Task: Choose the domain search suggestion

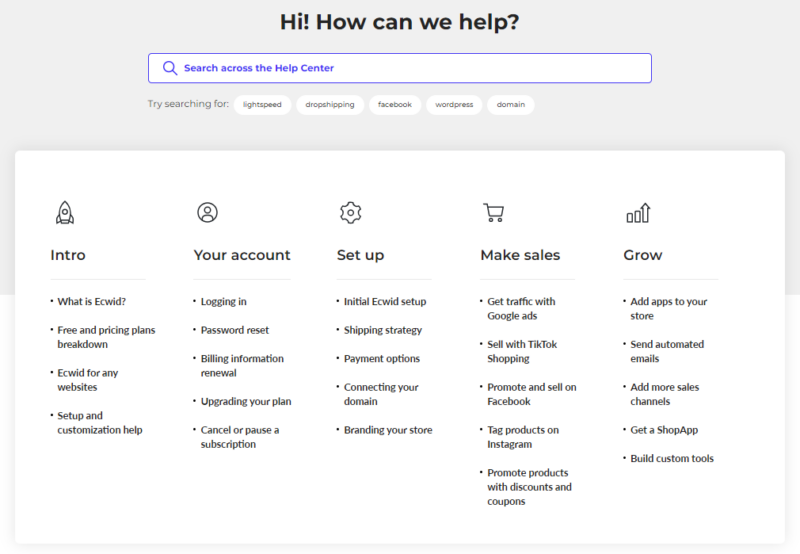Action: [511, 105]
